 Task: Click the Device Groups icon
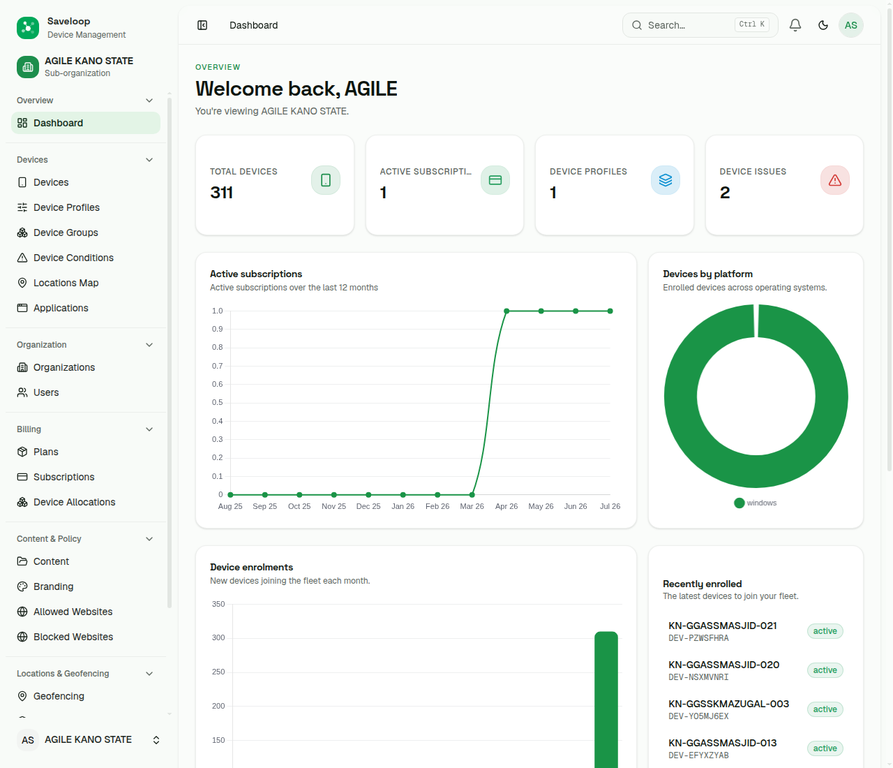coord(22,232)
